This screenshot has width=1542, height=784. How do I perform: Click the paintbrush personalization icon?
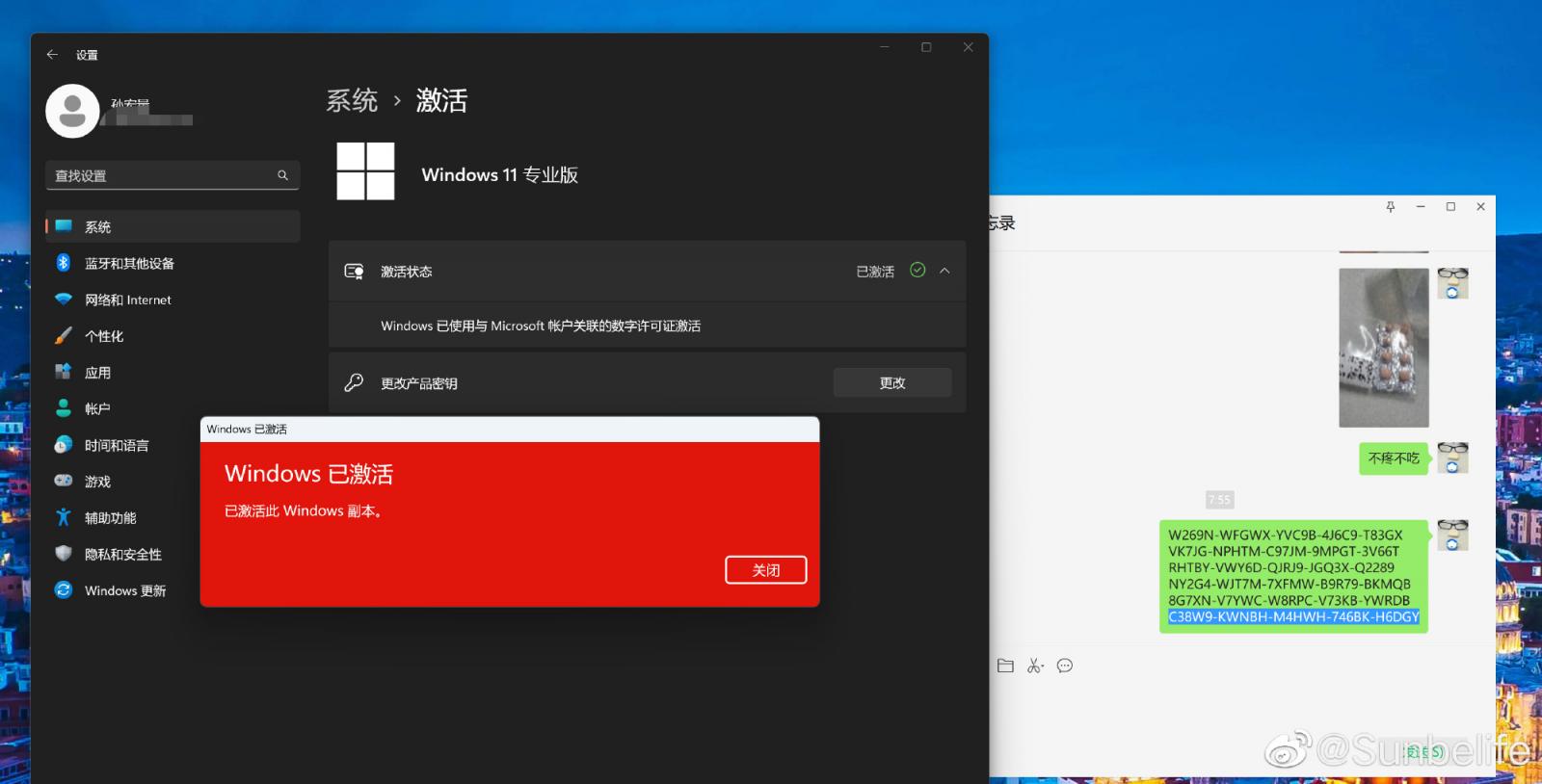pyautogui.click(x=64, y=336)
